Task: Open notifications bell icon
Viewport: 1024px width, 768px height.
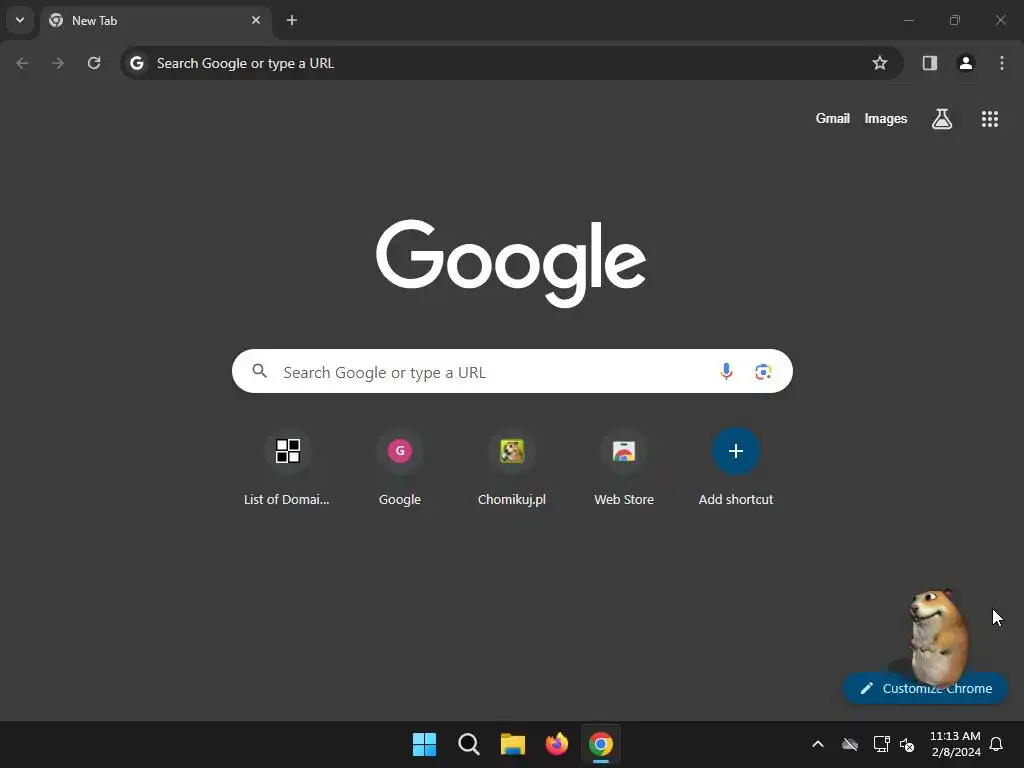Action: coord(997,744)
